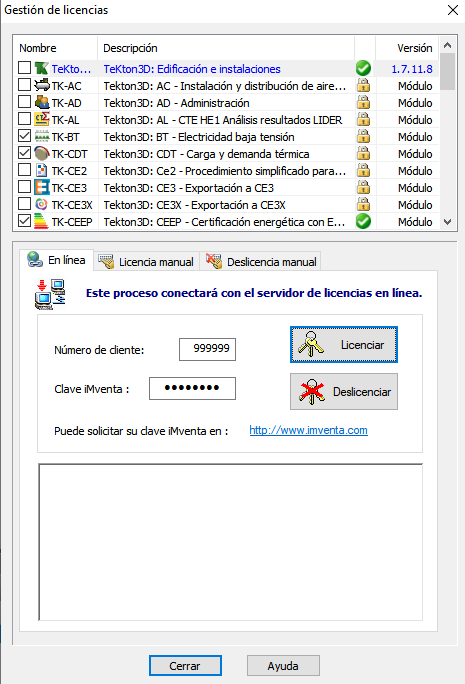Click the module list scroll down arrow
The height and width of the screenshot is (684, 465).
point(447,222)
